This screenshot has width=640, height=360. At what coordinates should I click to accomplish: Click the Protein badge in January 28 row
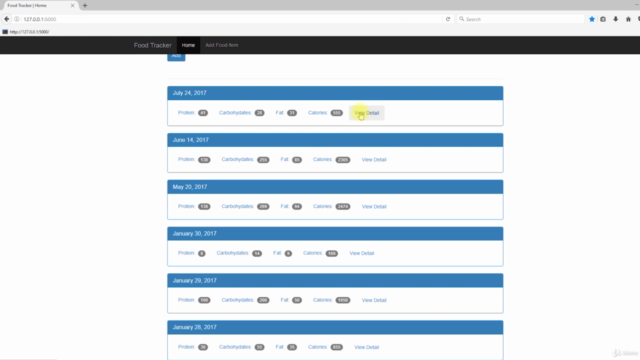(203, 347)
